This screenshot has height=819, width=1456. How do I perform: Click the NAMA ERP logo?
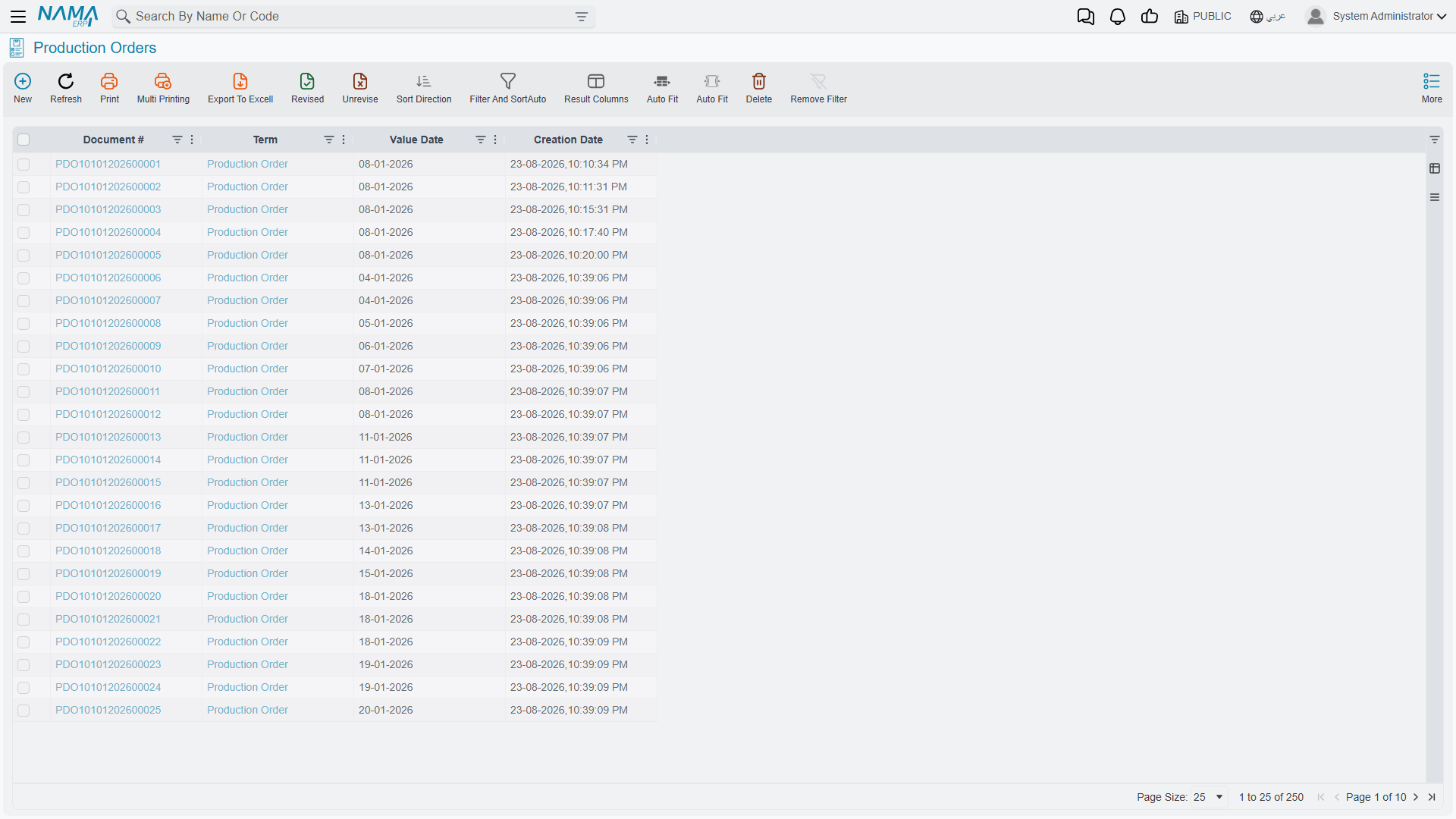pyautogui.click(x=68, y=16)
